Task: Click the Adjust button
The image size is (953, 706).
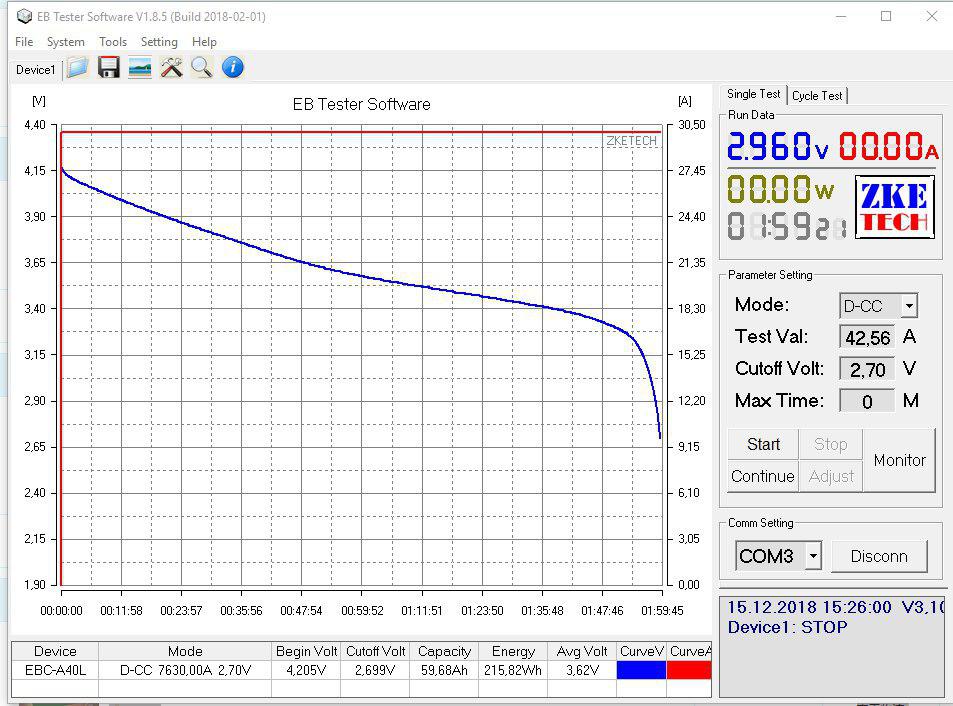Action: [x=831, y=476]
